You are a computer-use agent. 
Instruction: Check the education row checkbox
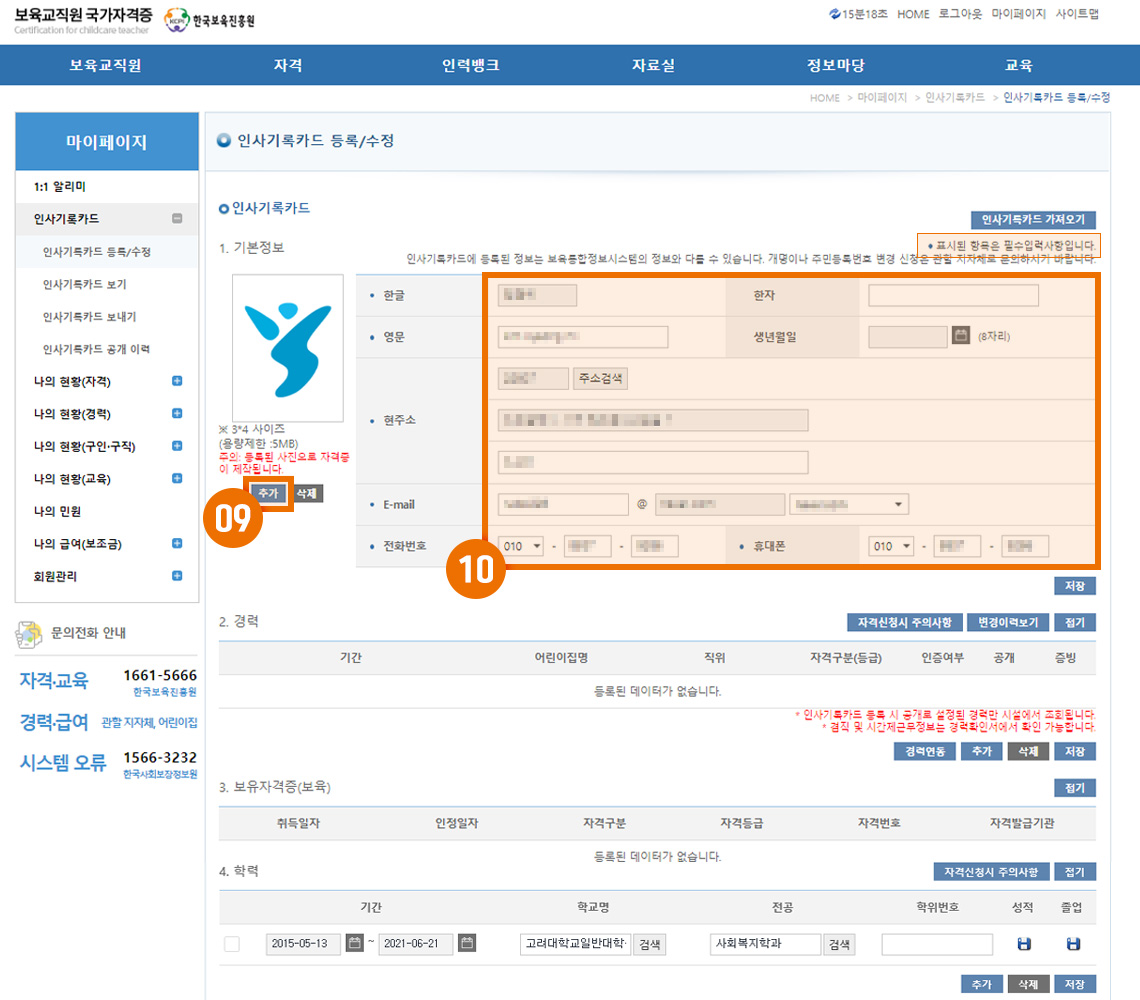tap(232, 944)
